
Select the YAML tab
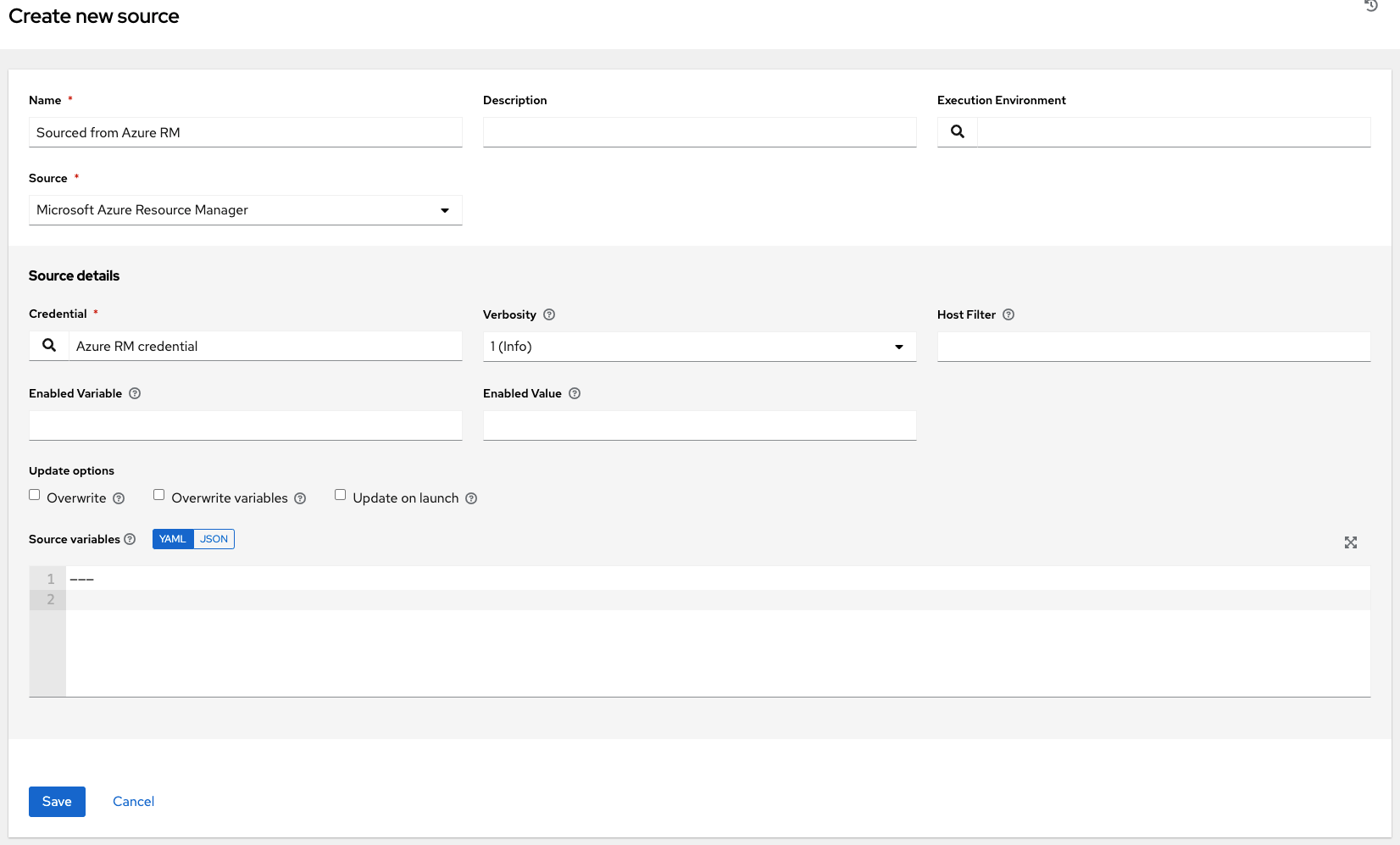coord(173,539)
